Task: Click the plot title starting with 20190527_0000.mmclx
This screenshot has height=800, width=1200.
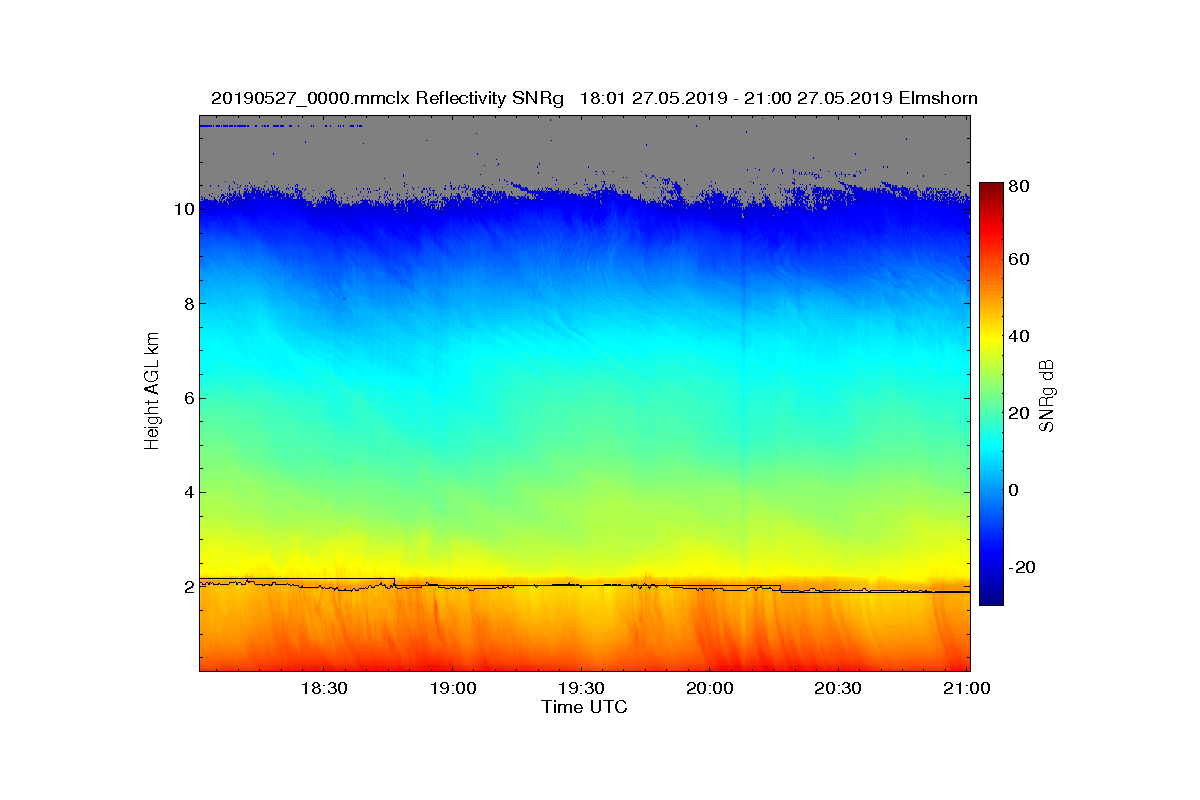Action: (x=594, y=98)
